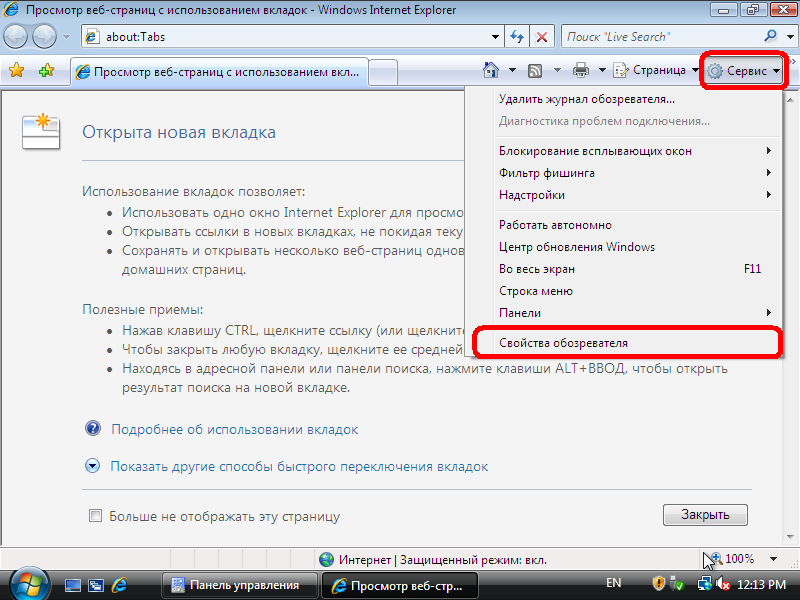
Task: Click the 12:13 PM clock
Action: tap(761, 584)
